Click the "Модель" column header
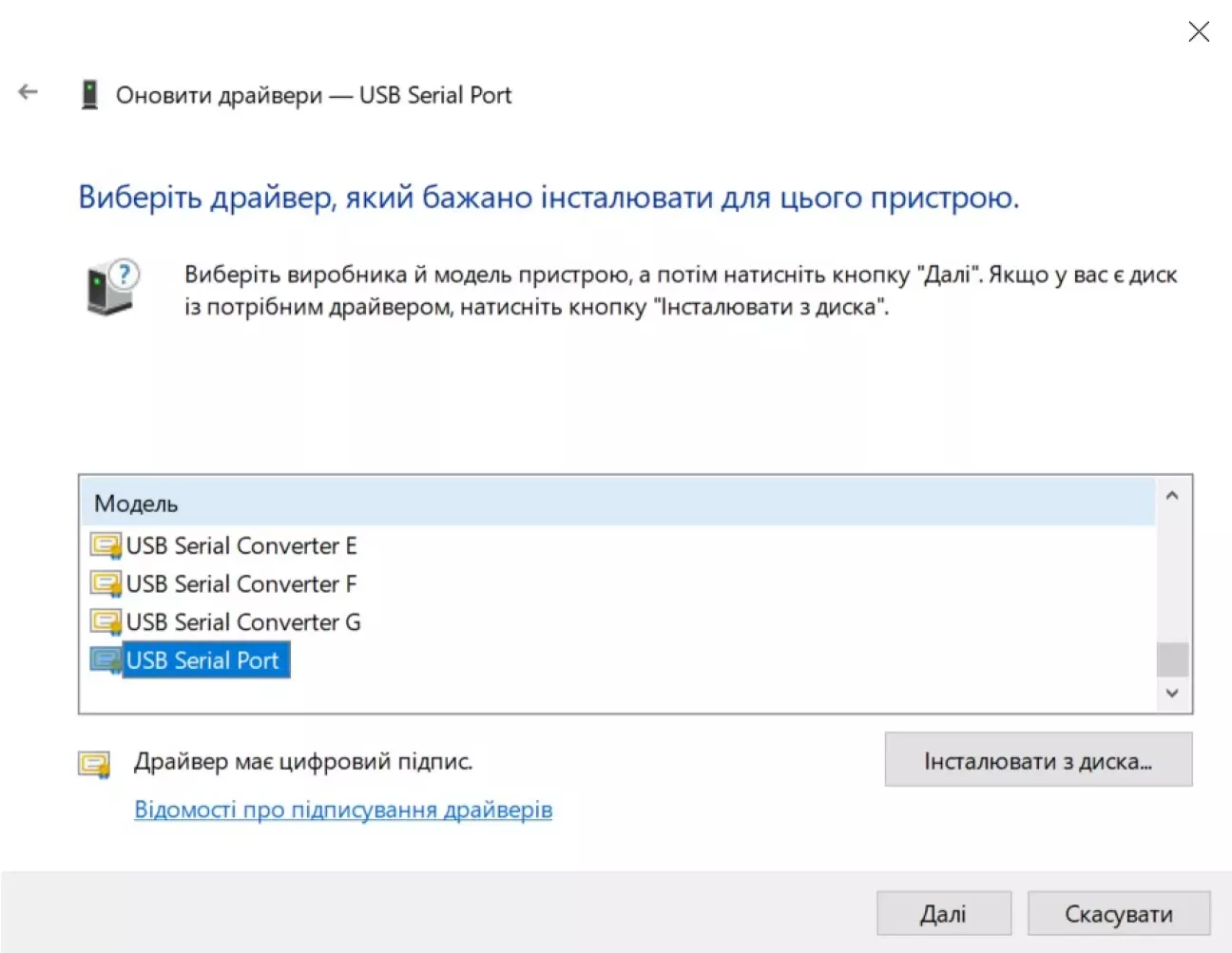Viewport: 1232px width, 953px height. pos(136,504)
